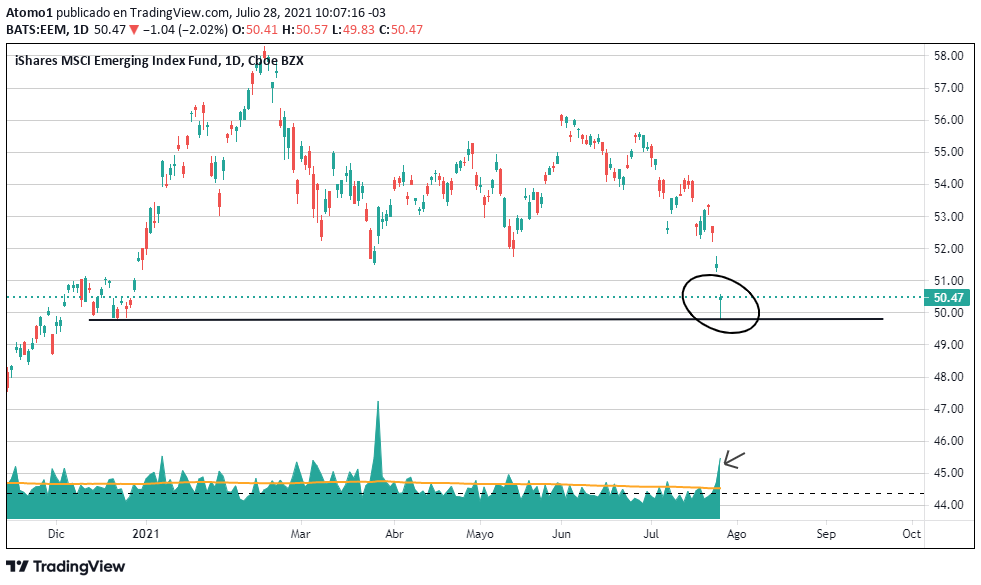The height and width of the screenshot is (585, 981).
Task: Click the green 50.47 current price tag on axis
Action: 948,298
